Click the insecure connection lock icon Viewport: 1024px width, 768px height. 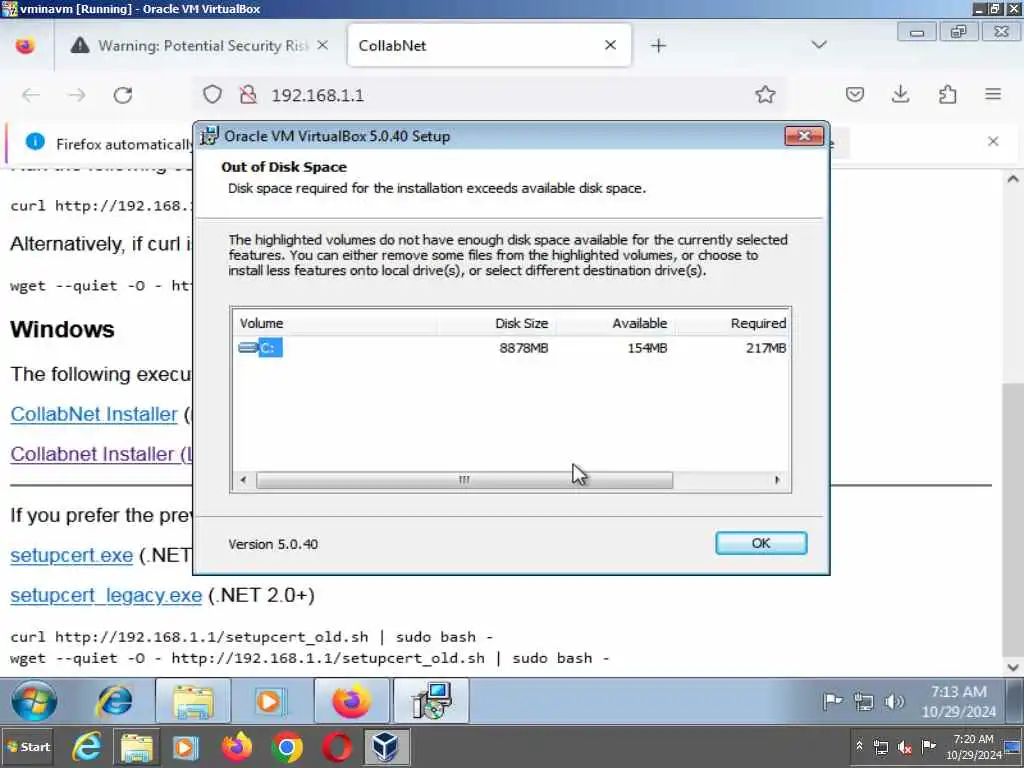[248, 95]
